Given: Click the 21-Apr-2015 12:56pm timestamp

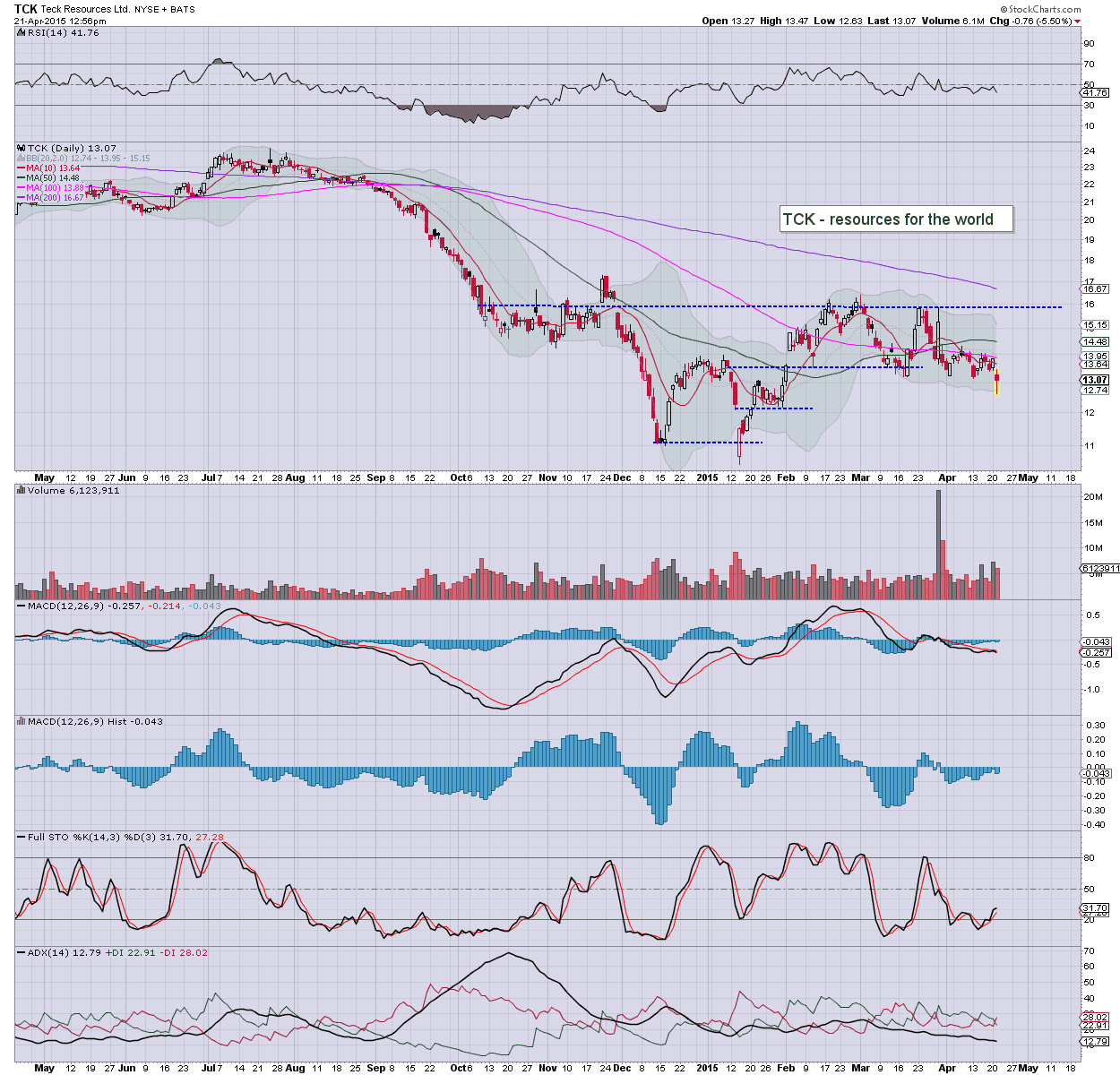Looking at the screenshot, I should point(60,21).
